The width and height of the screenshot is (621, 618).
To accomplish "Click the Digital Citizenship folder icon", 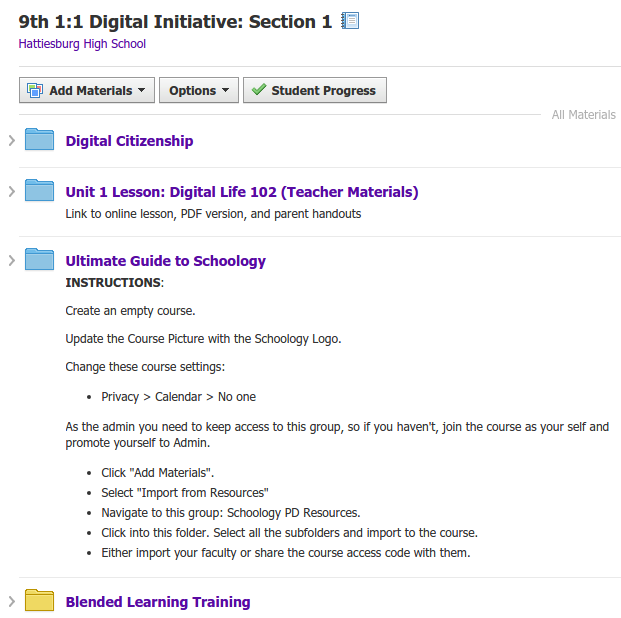I will tap(39, 139).
